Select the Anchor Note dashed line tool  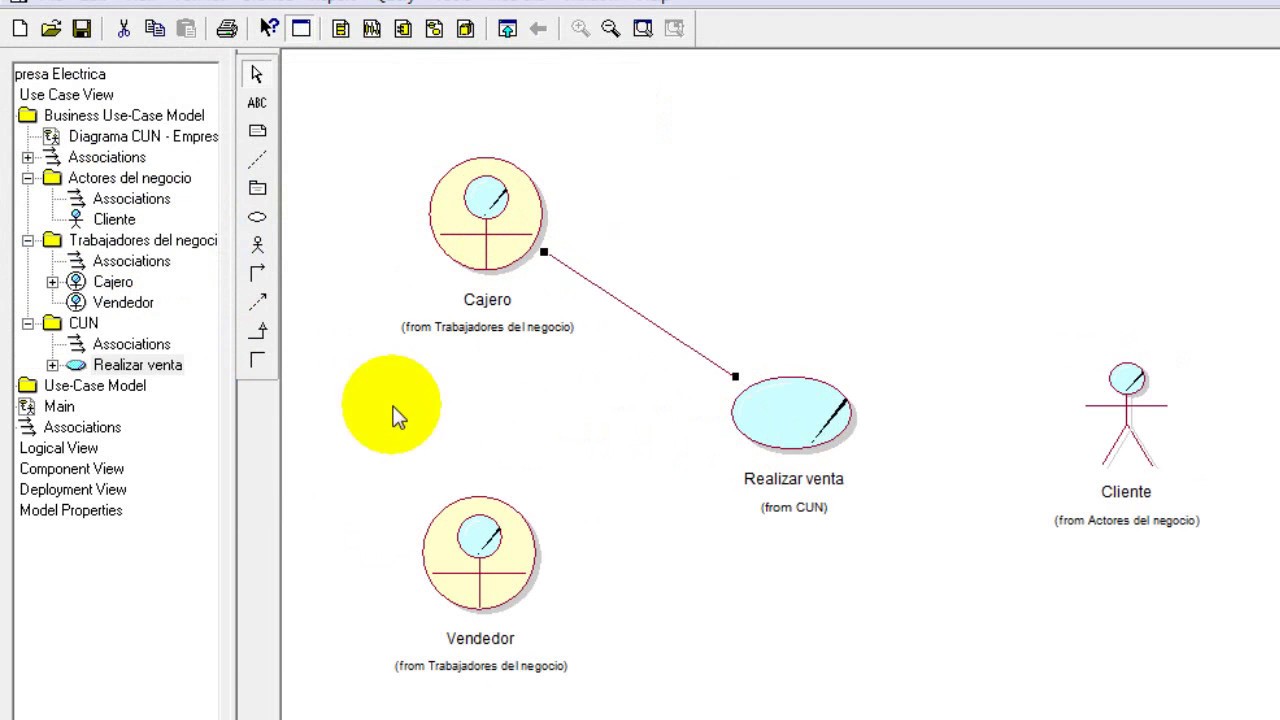pyautogui.click(x=257, y=159)
